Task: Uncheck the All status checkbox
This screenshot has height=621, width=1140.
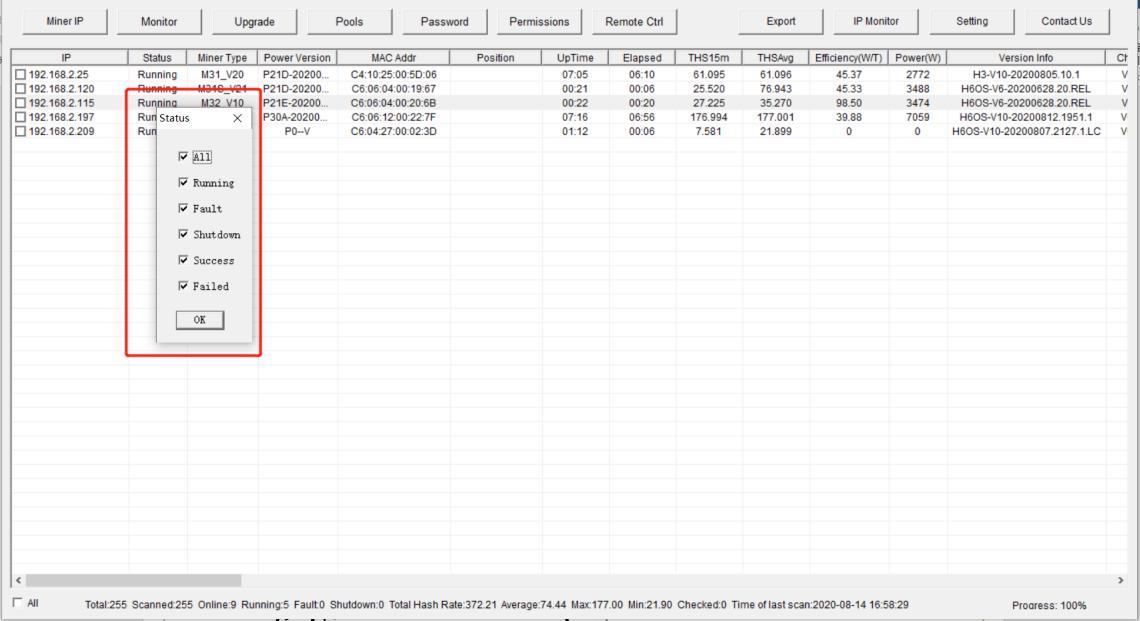Action: (182, 157)
